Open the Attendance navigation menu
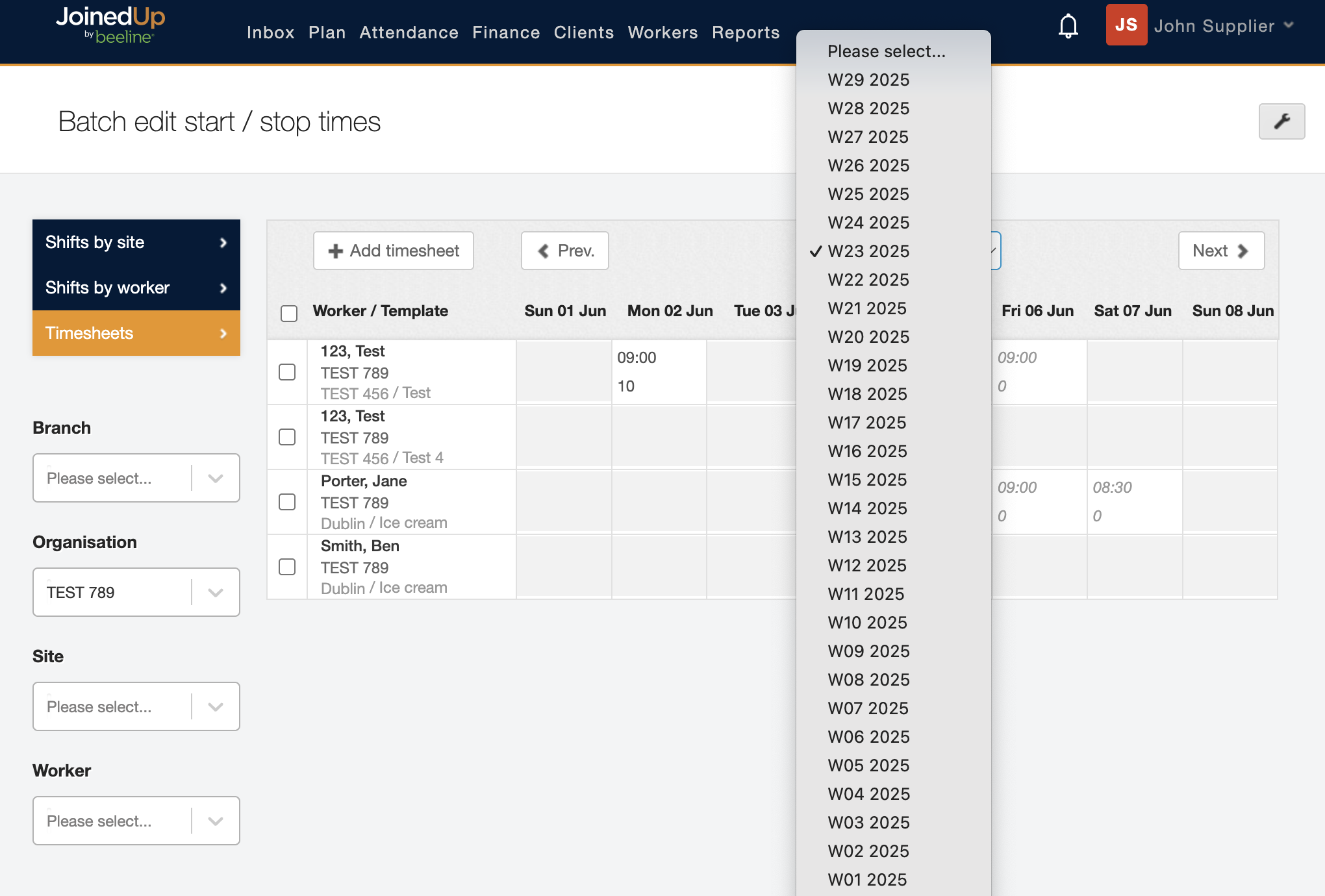Image resolution: width=1325 pixels, height=896 pixels. click(x=409, y=32)
